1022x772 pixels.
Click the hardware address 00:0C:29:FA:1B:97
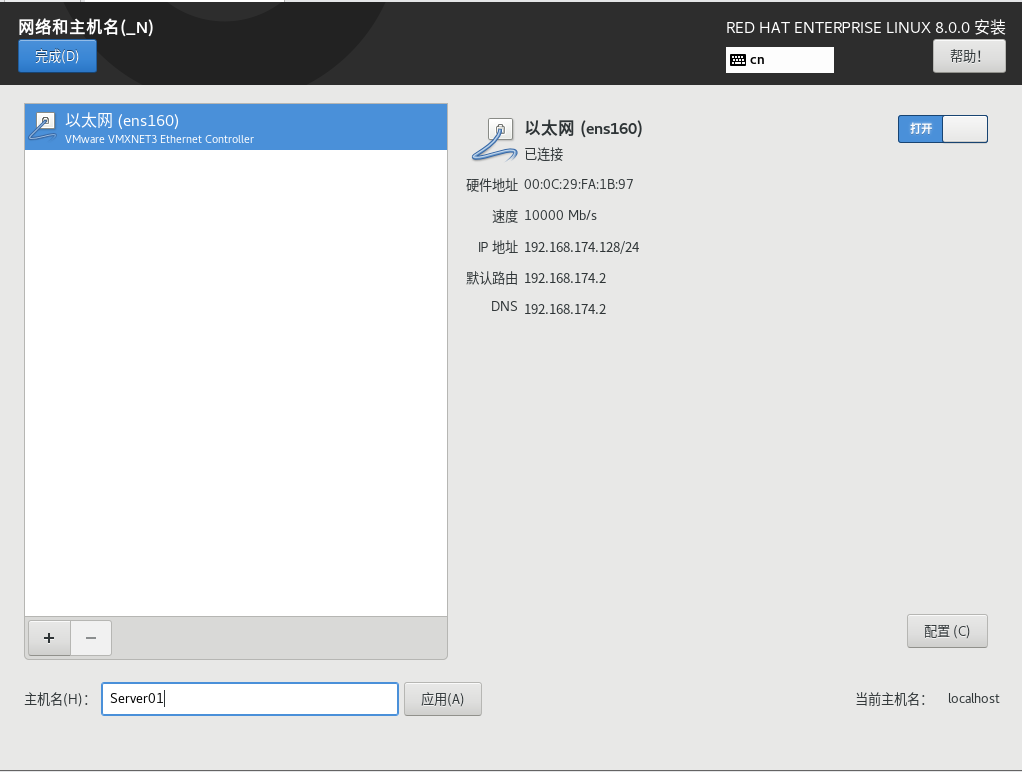pos(579,185)
